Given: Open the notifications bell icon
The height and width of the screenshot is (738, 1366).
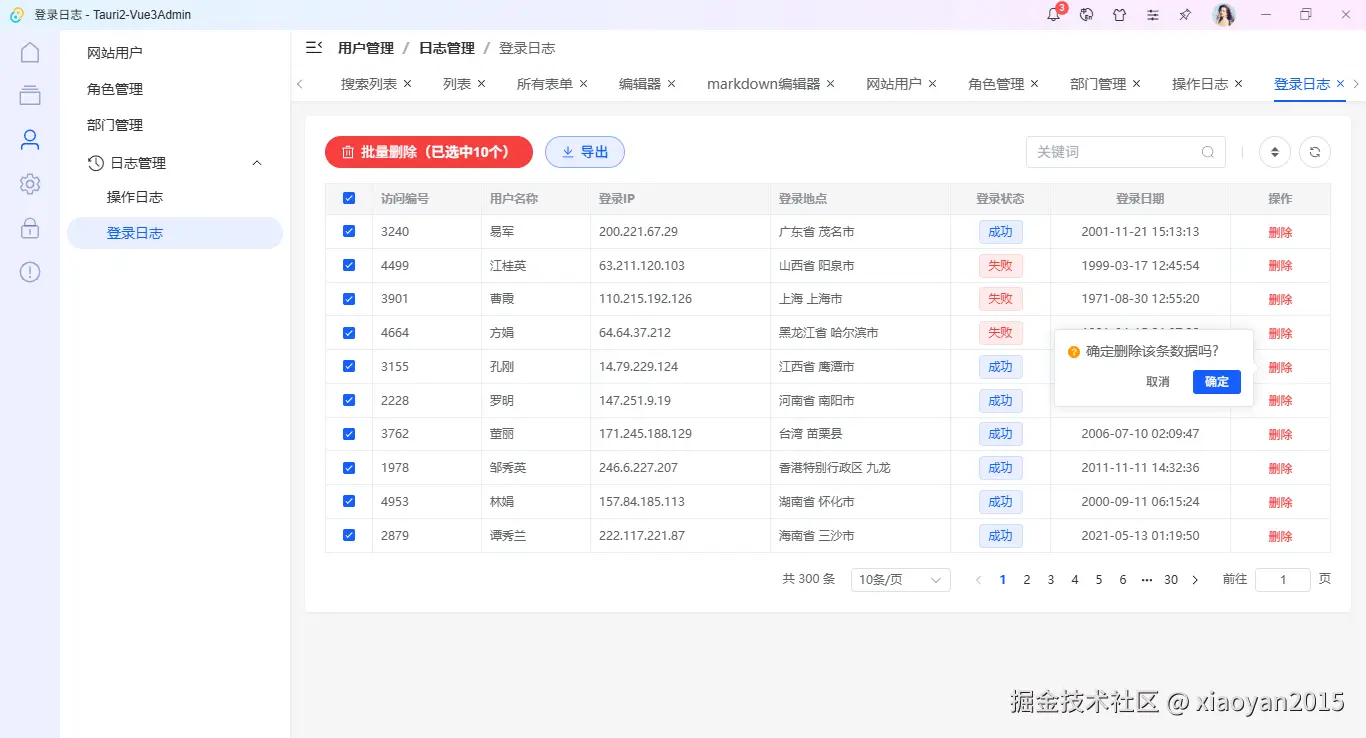Looking at the screenshot, I should coord(1053,15).
